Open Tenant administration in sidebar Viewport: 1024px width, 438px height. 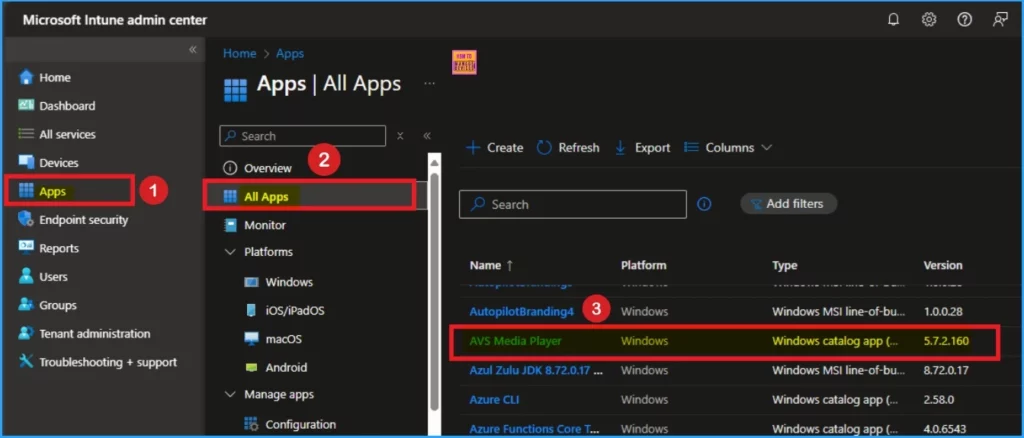pos(95,334)
